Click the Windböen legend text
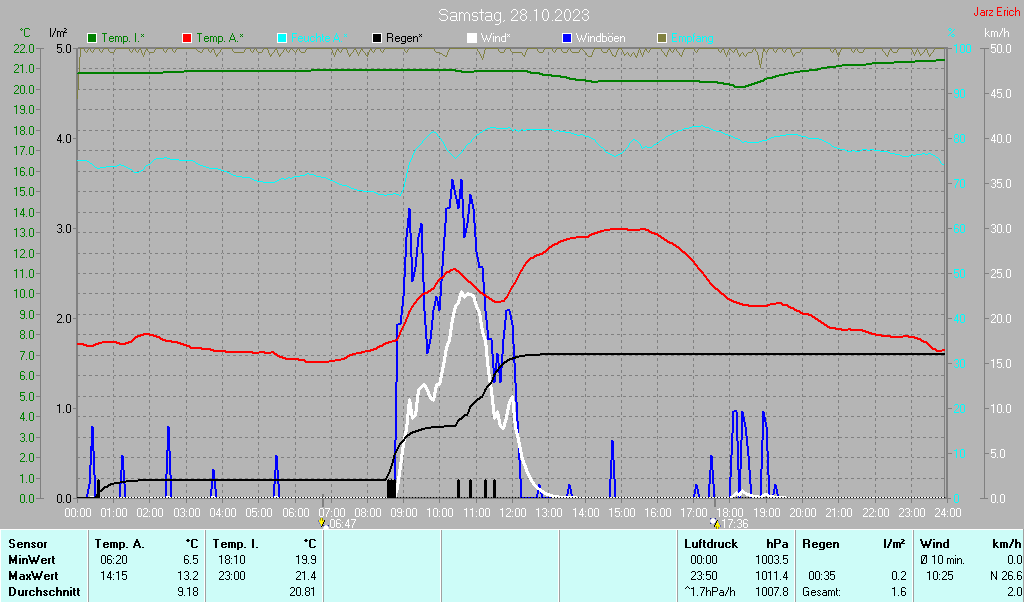The width and height of the screenshot is (1024, 602). click(600, 38)
